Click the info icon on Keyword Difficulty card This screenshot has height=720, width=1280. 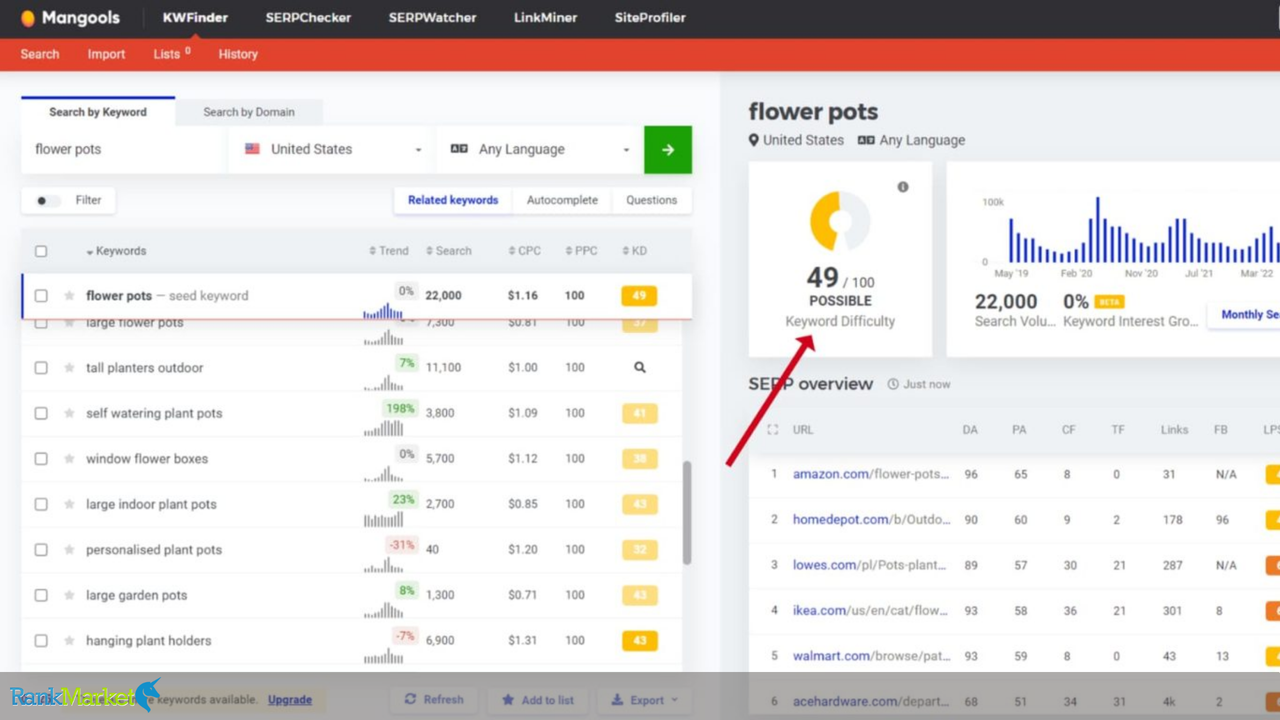tap(903, 187)
